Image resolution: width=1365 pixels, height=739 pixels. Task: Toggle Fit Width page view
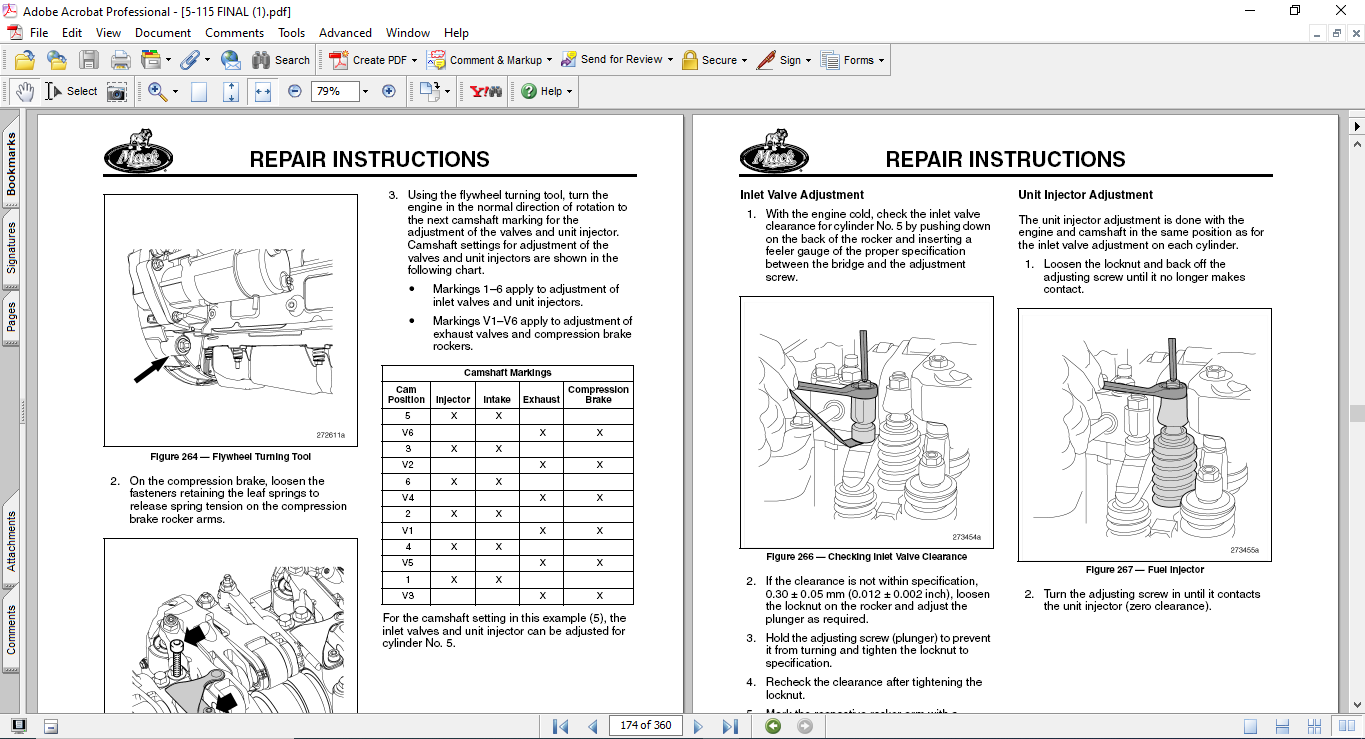(263, 91)
